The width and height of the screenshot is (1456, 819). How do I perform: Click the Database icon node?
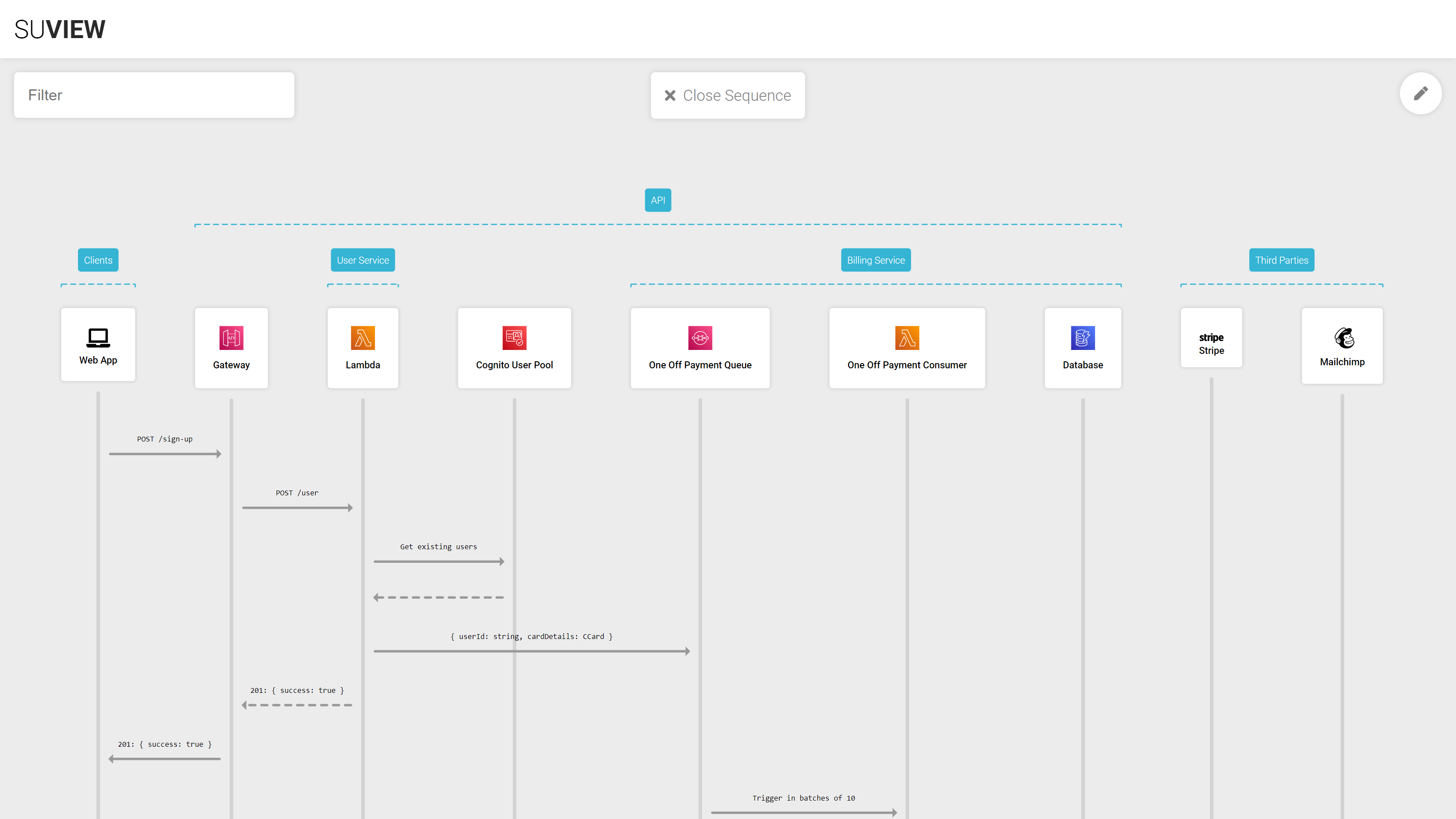[1082, 338]
